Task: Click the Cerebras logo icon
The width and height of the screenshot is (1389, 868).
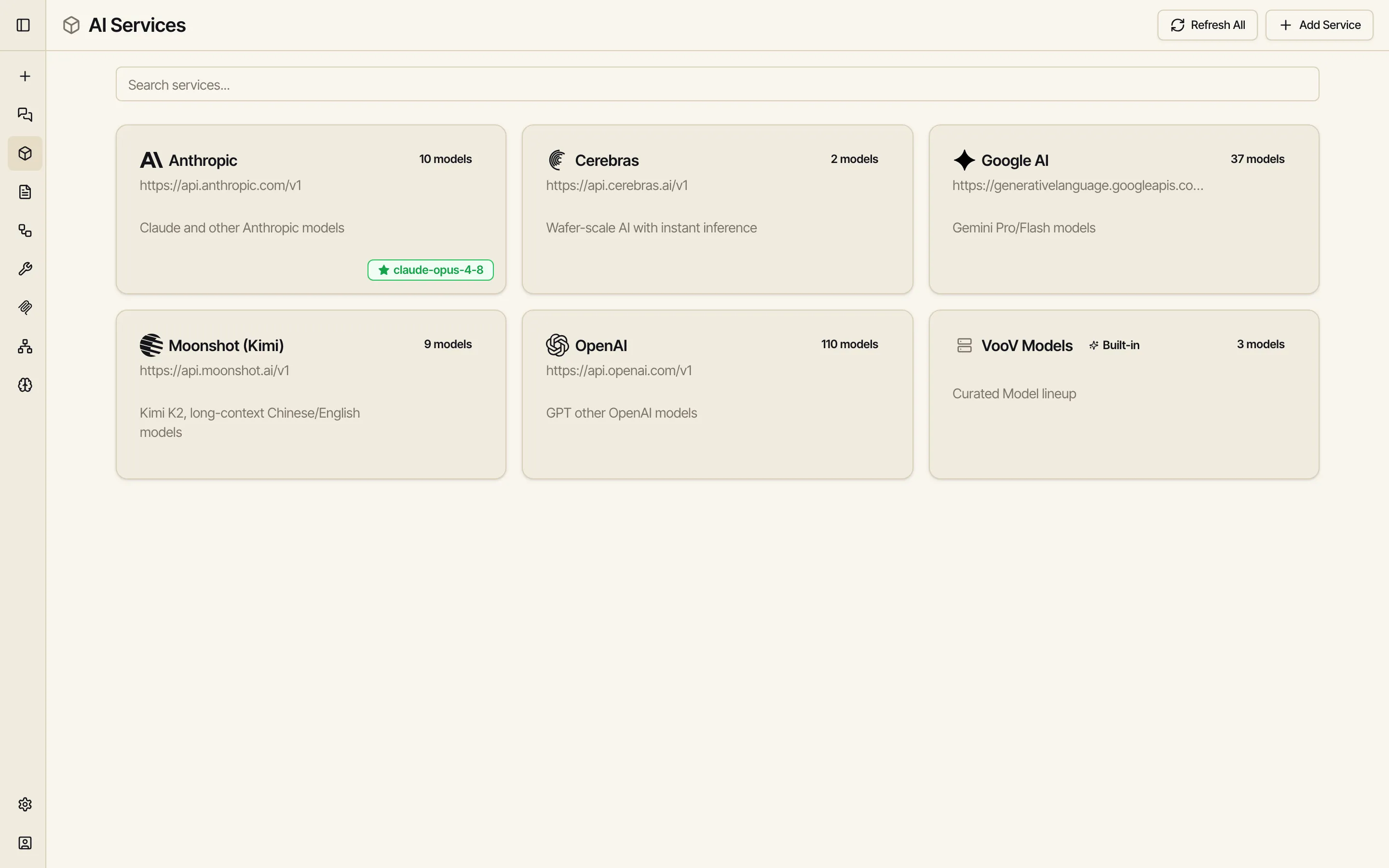Action: [557, 160]
